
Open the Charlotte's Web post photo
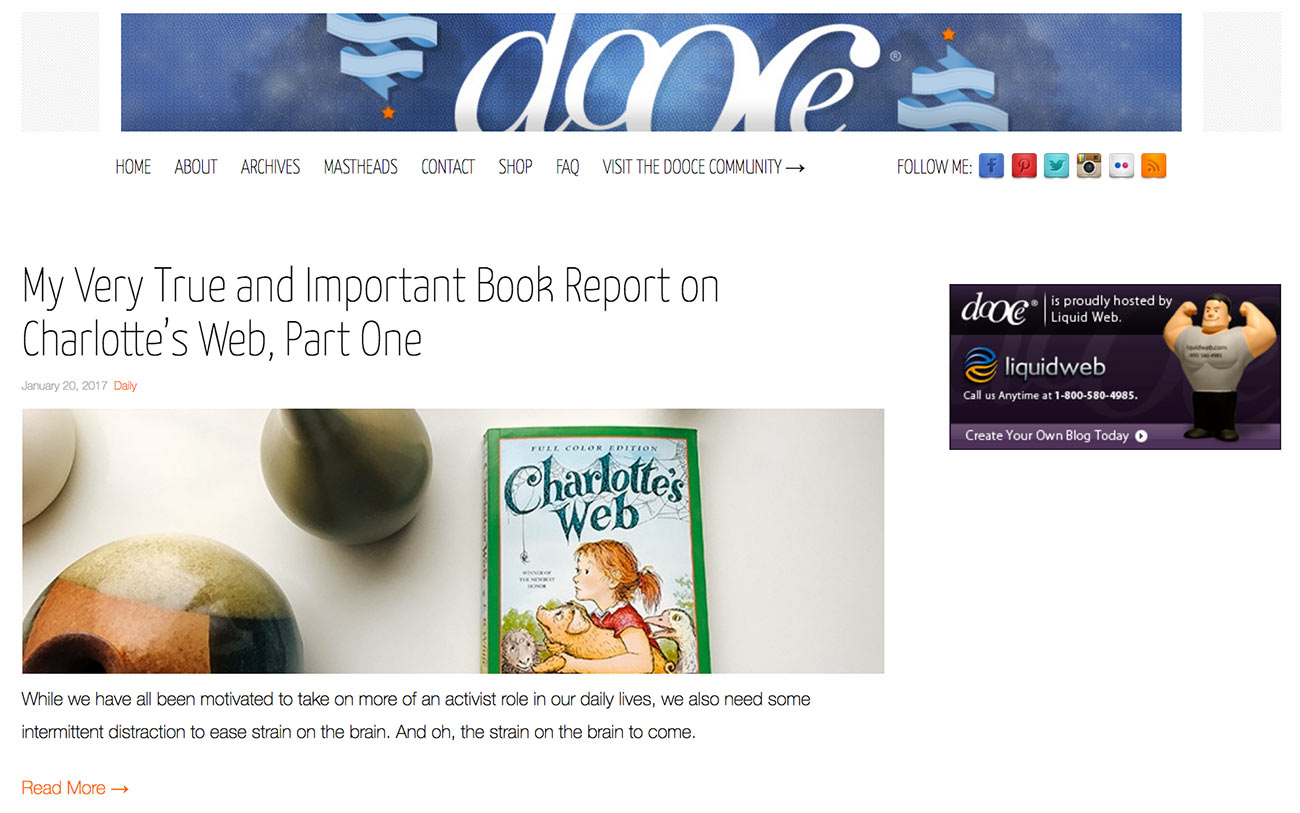[453, 541]
